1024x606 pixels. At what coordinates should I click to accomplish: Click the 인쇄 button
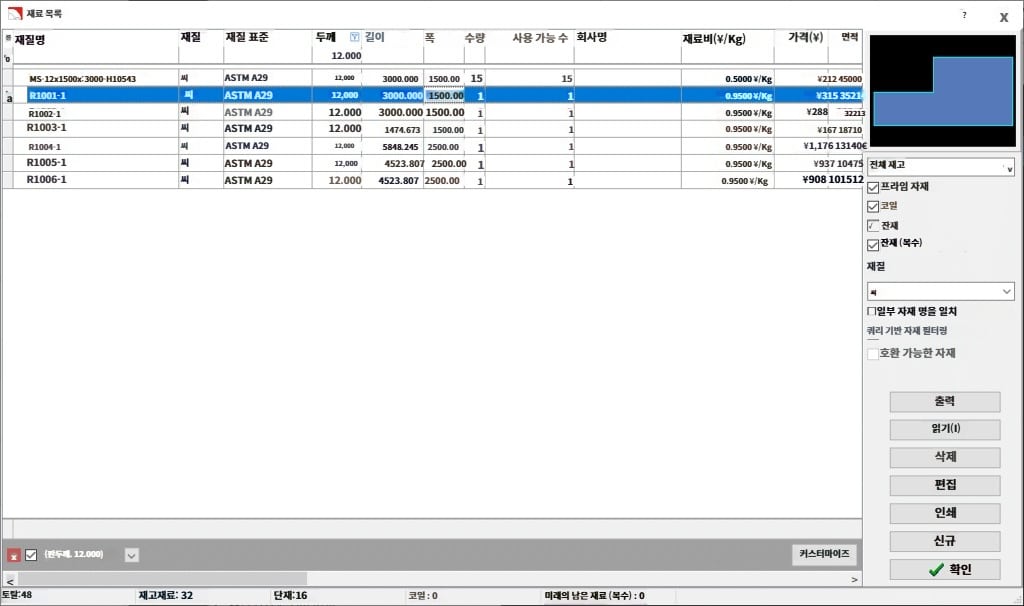pos(944,513)
